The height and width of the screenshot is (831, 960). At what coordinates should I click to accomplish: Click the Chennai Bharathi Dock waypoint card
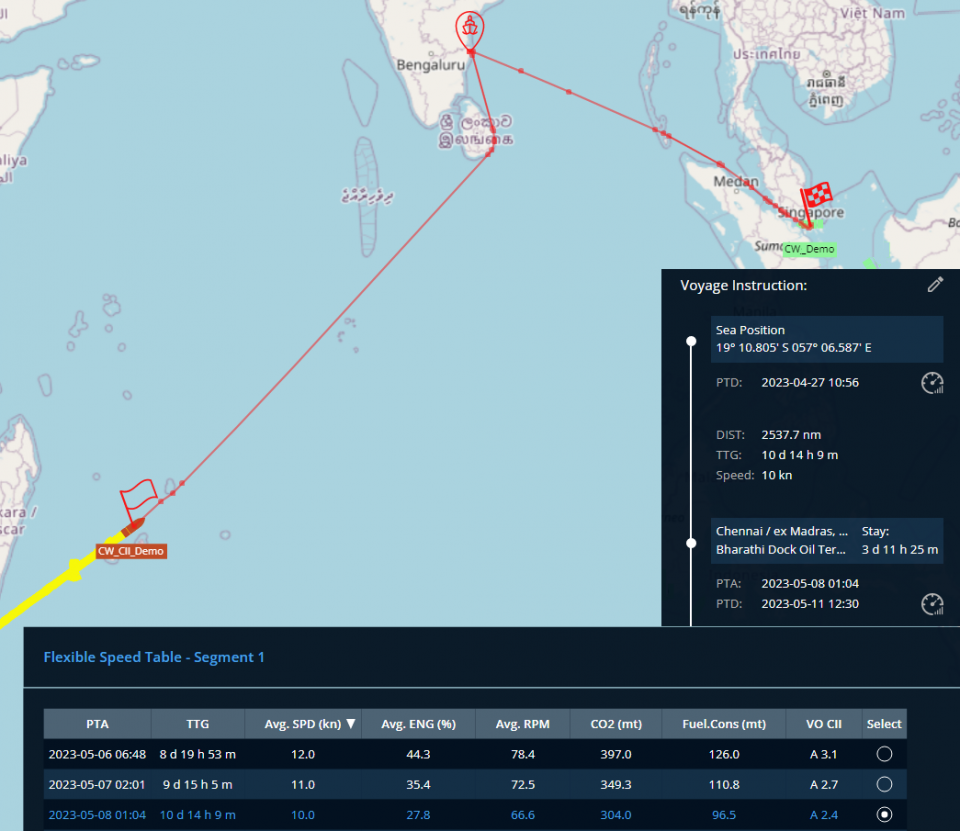(827, 540)
